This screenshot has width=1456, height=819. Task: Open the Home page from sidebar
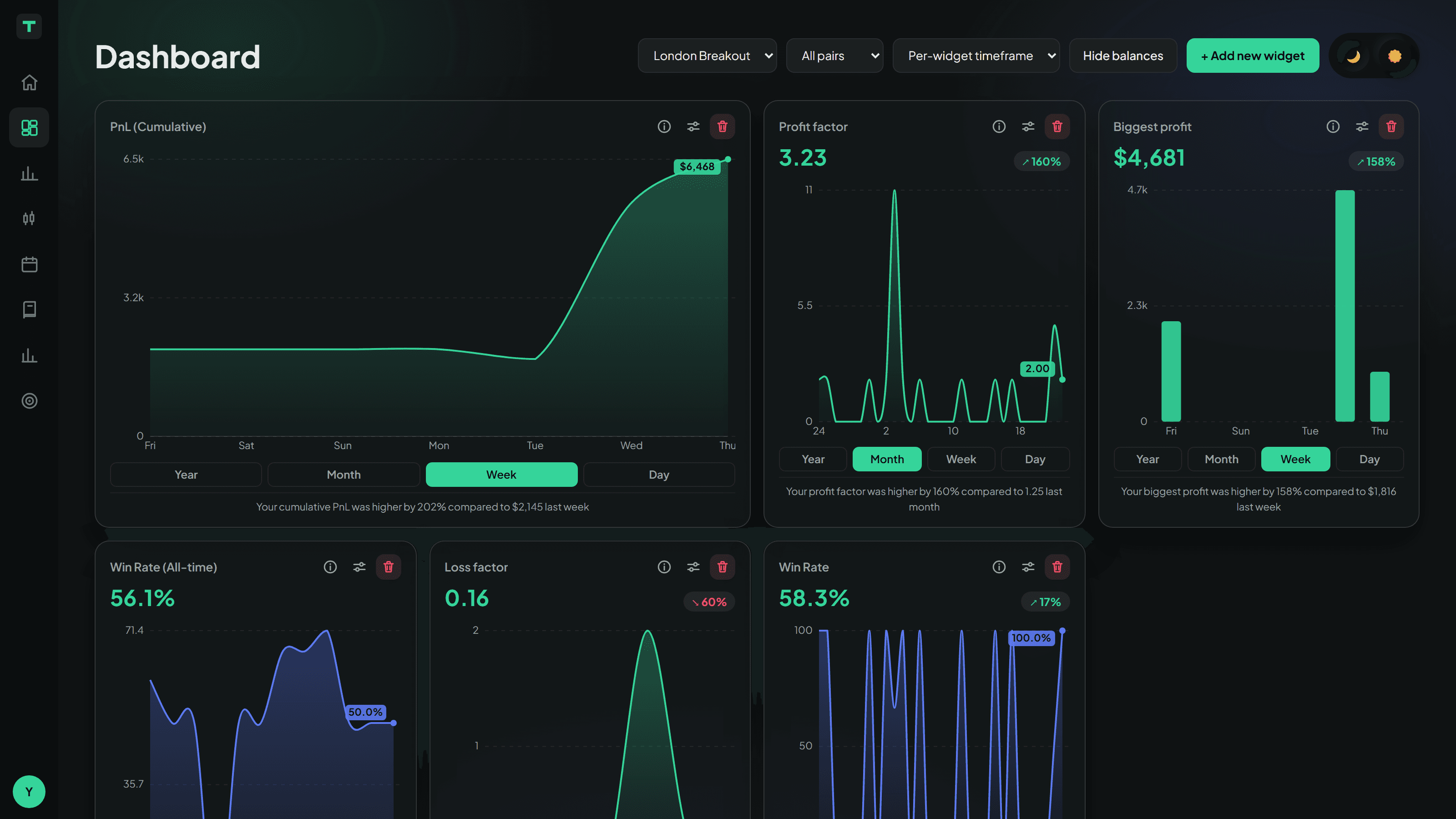(x=30, y=82)
